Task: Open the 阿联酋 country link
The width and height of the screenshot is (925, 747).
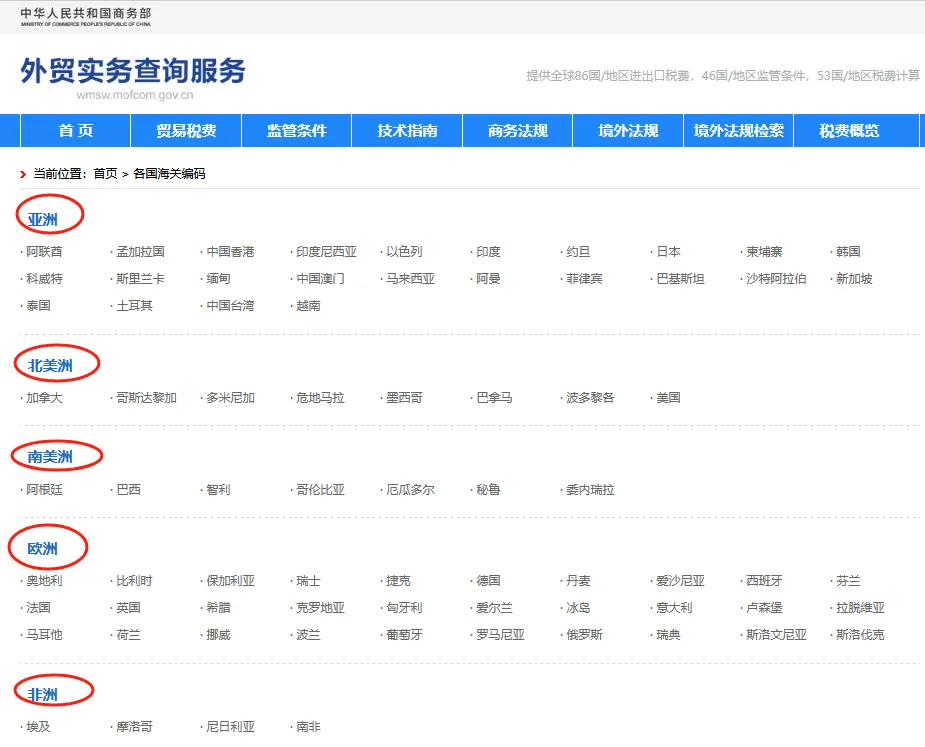Action: coord(44,251)
